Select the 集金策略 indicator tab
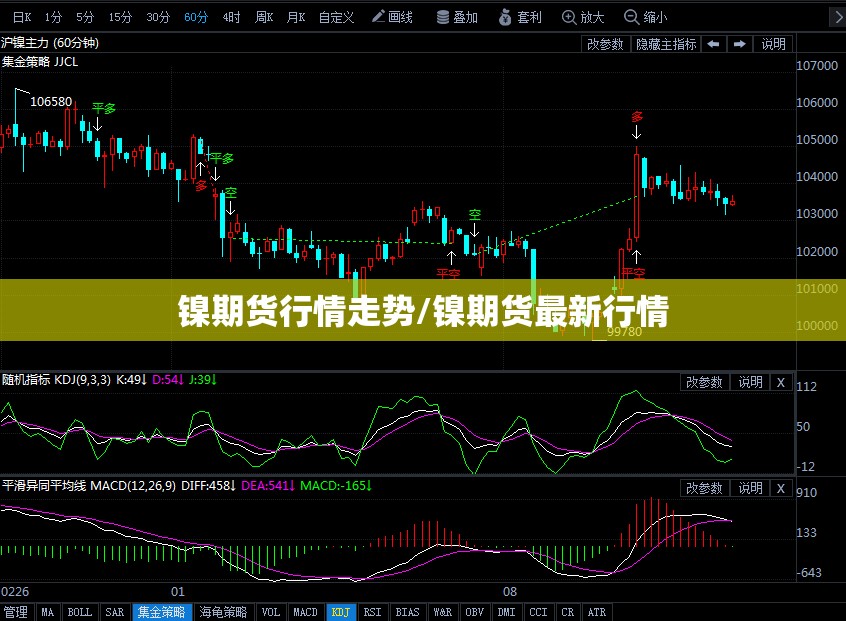846x621 pixels. click(x=161, y=612)
